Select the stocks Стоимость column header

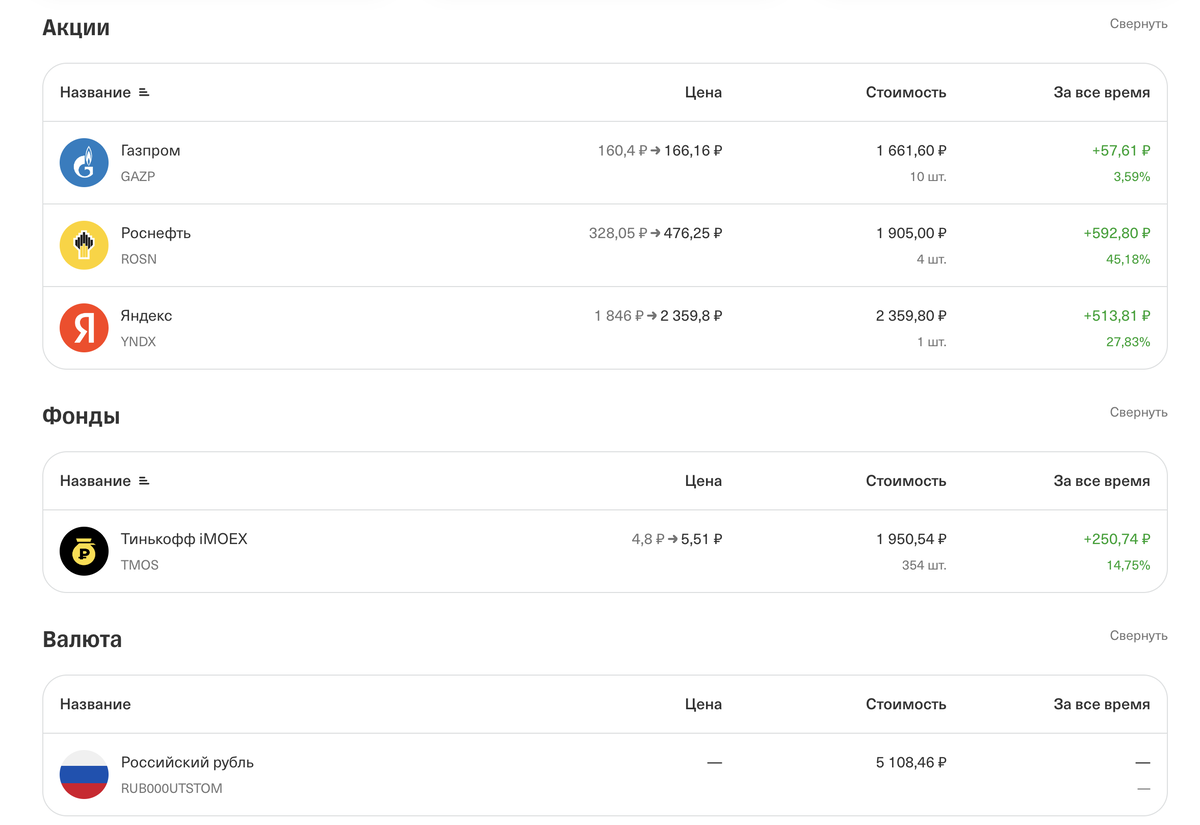[x=906, y=92]
